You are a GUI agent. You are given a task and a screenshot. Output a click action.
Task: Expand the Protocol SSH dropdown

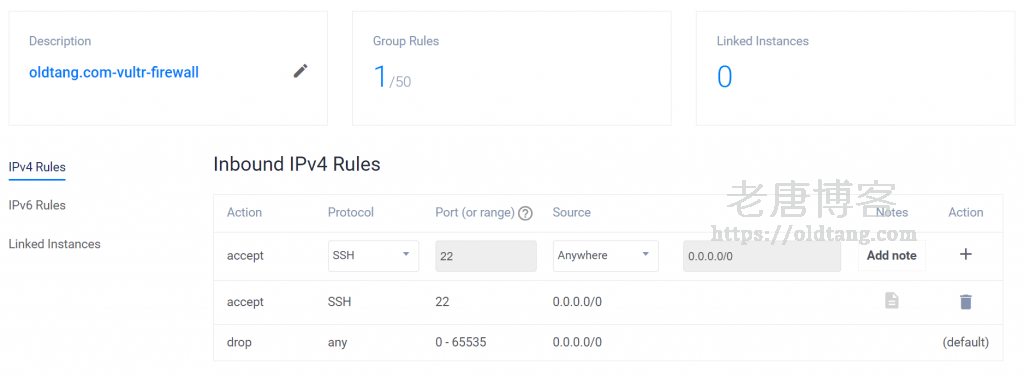tap(374, 255)
